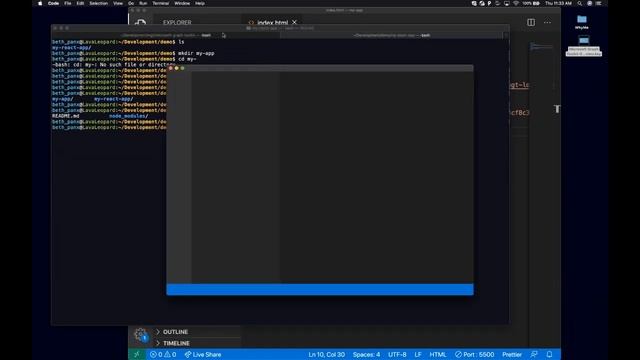Click the Explorer icon in activity bar

point(140,22)
